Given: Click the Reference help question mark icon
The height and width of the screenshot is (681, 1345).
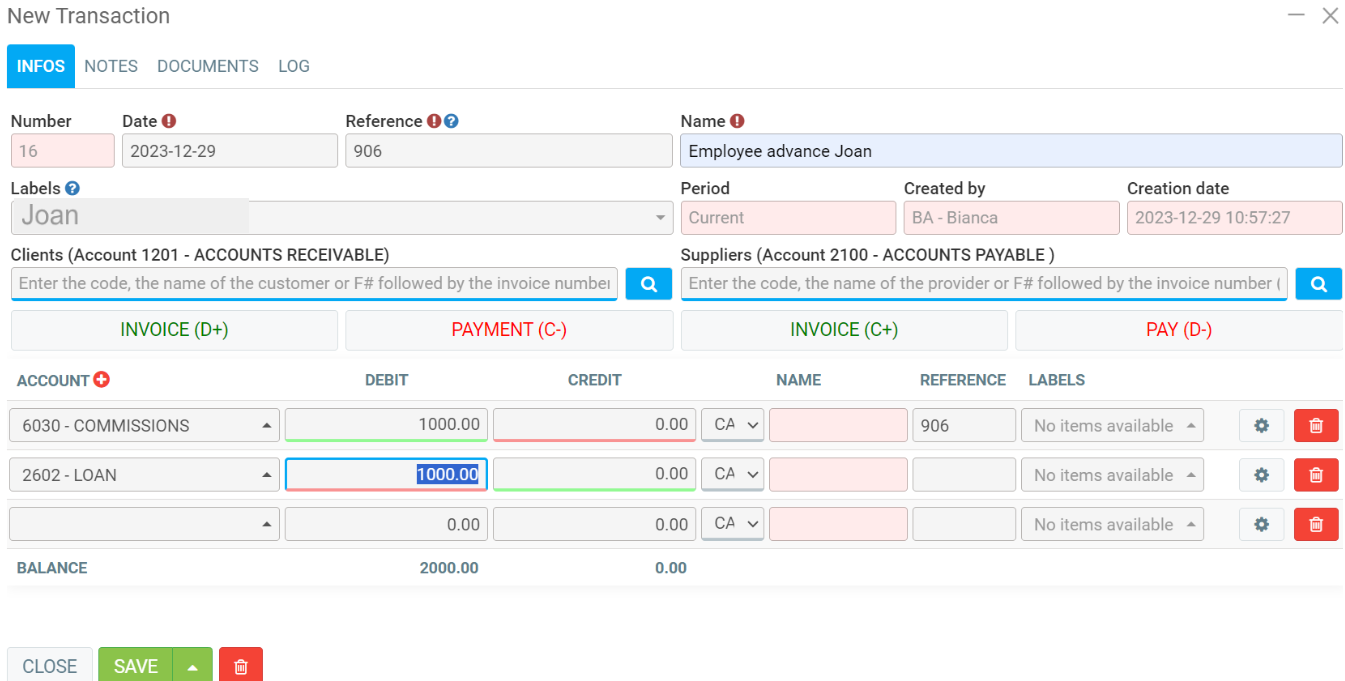Looking at the screenshot, I should [451, 121].
